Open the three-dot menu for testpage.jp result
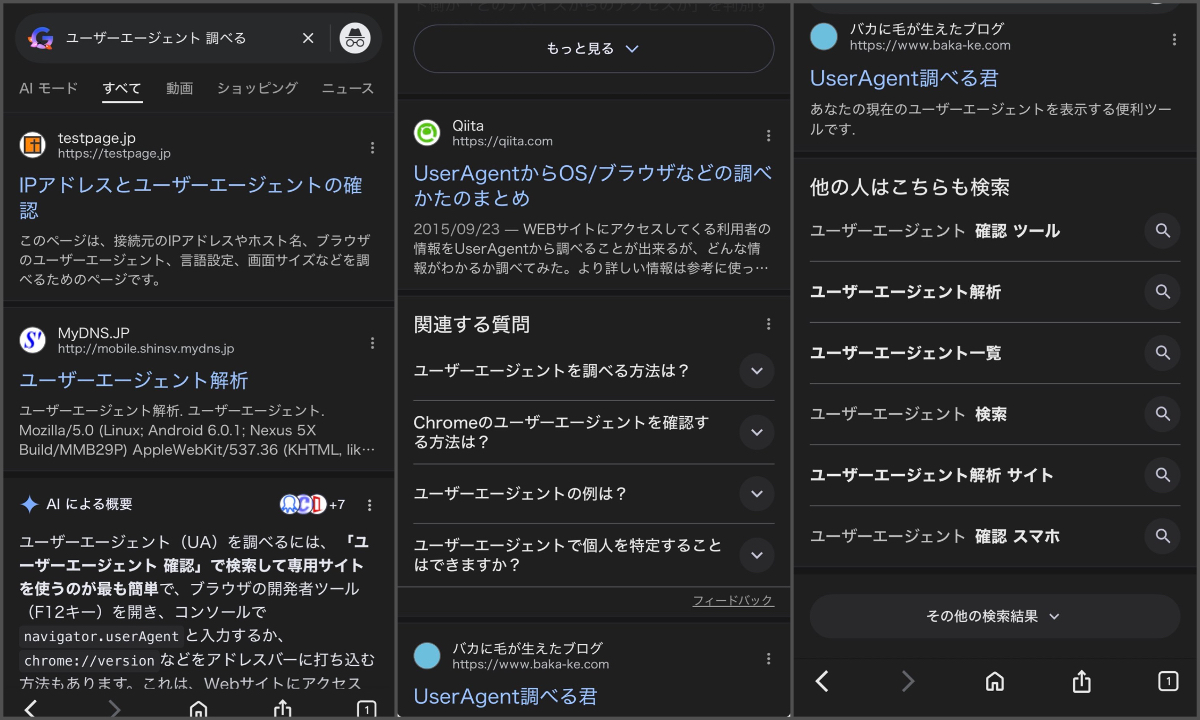 372,147
